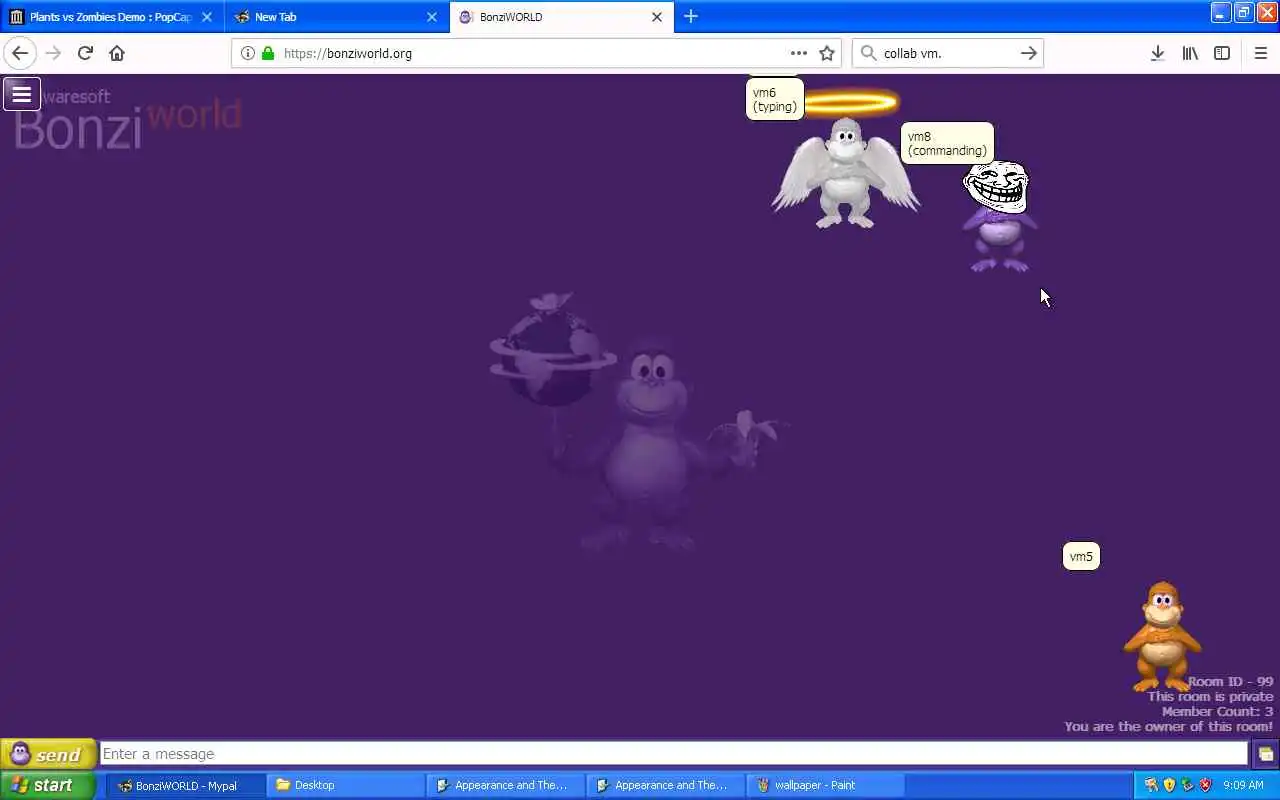
Task: Close the BonziWORLD tab
Action: point(657,17)
